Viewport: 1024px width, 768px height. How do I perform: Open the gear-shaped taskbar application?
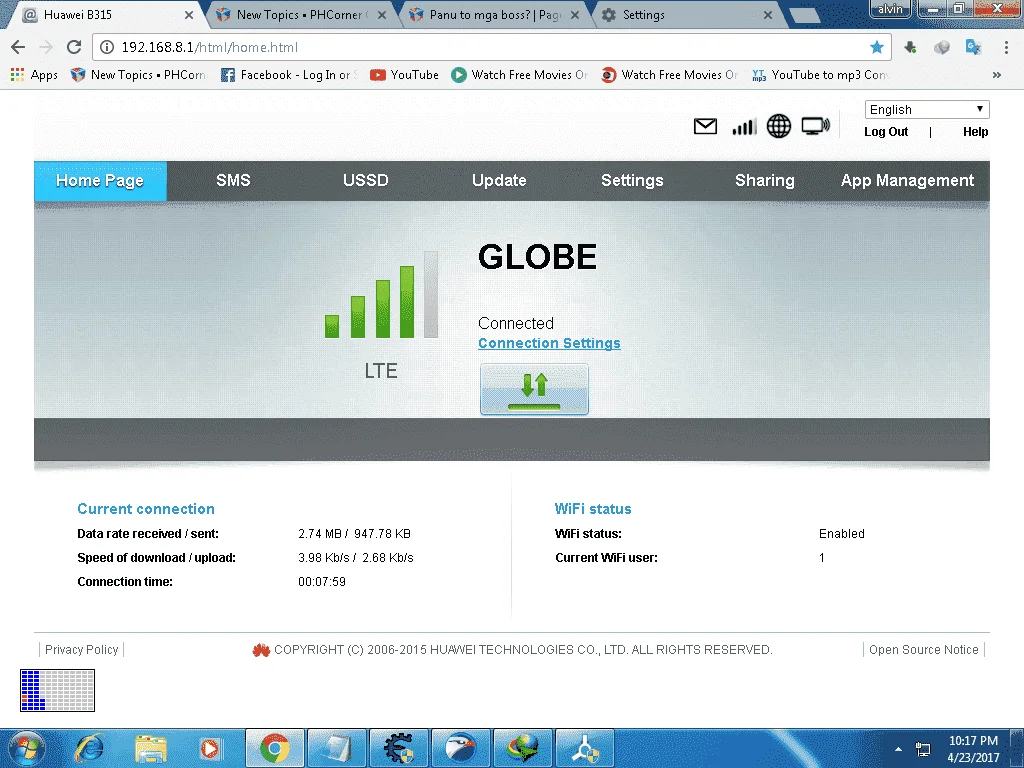point(399,748)
